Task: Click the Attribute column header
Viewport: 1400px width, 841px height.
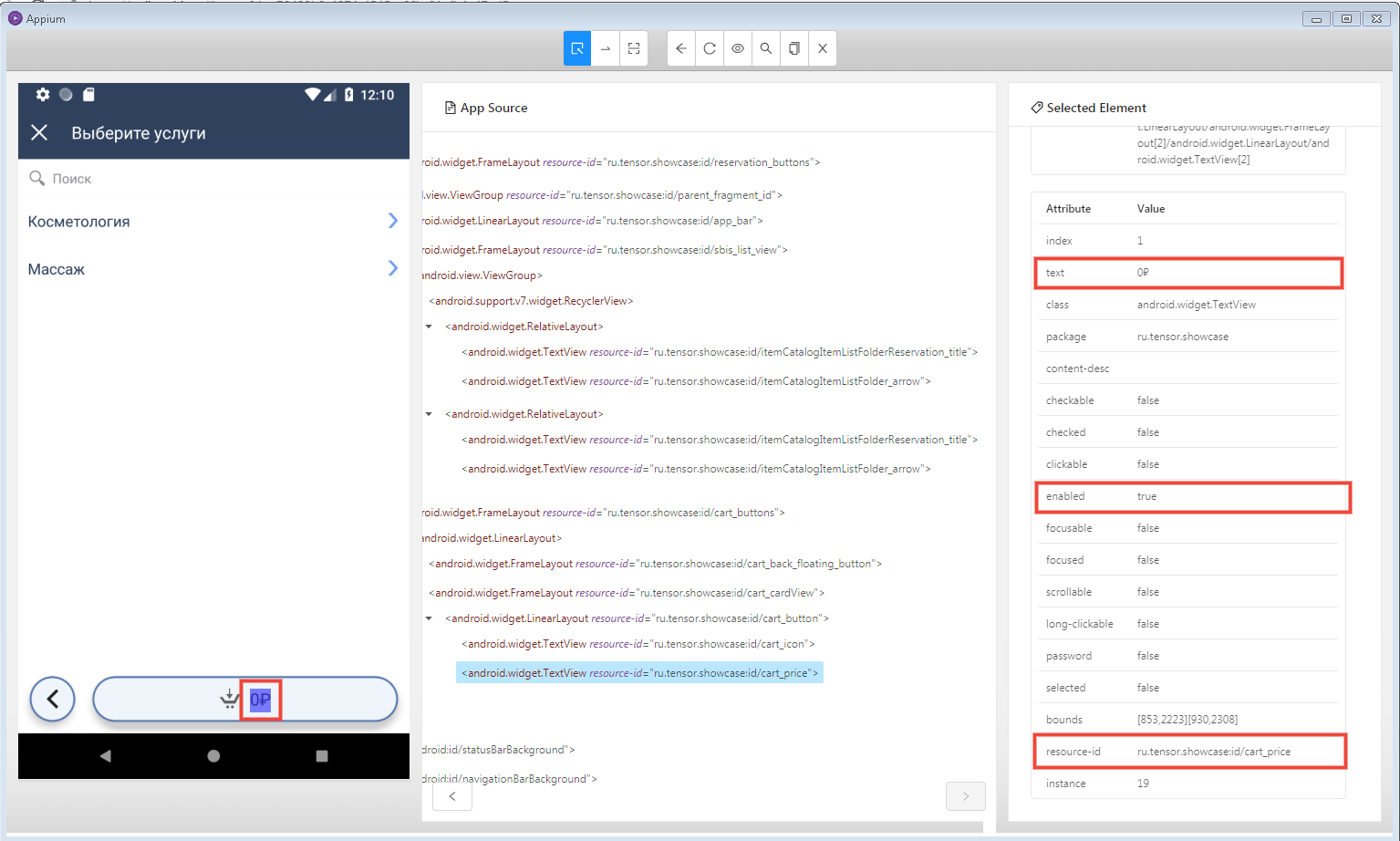Action: click(1068, 209)
